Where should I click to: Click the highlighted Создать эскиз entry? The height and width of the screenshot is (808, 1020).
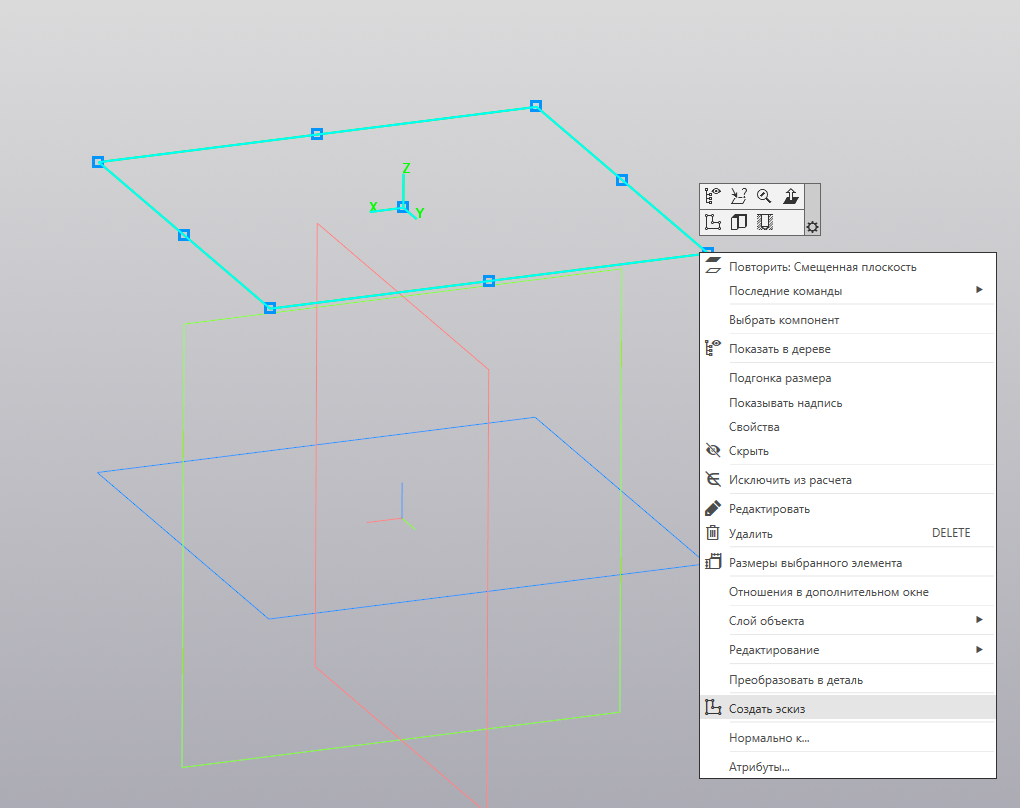tap(848, 708)
